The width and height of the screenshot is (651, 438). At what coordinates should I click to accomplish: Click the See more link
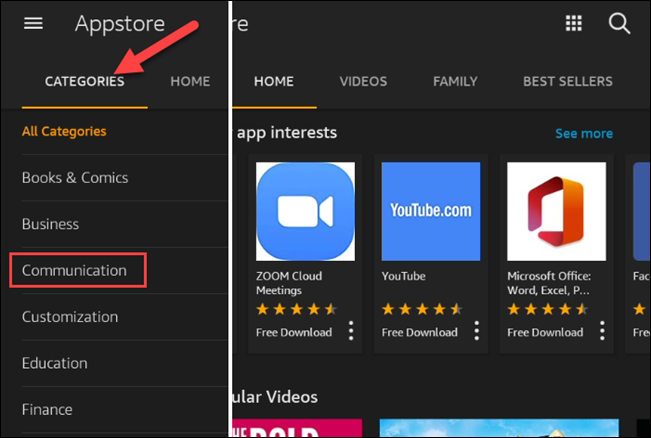[x=584, y=133]
